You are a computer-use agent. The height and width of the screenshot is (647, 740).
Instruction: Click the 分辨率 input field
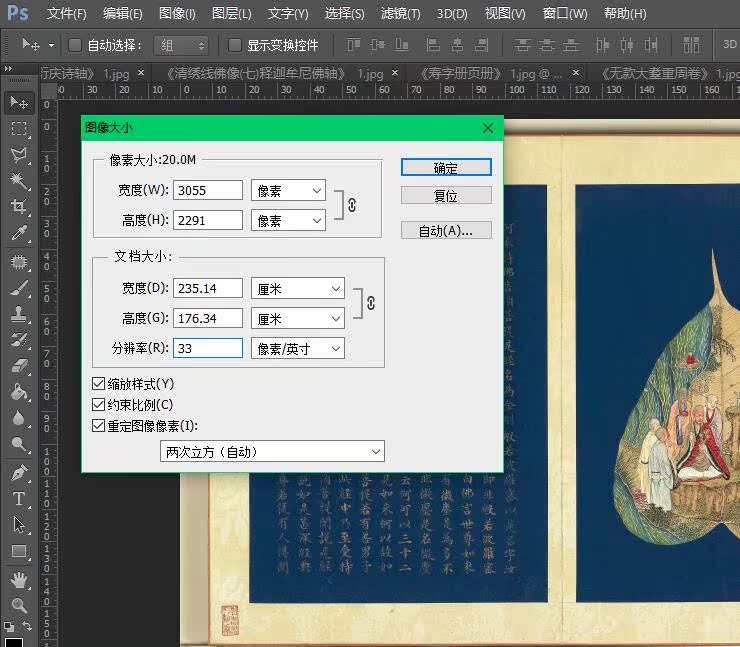click(x=208, y=348)
